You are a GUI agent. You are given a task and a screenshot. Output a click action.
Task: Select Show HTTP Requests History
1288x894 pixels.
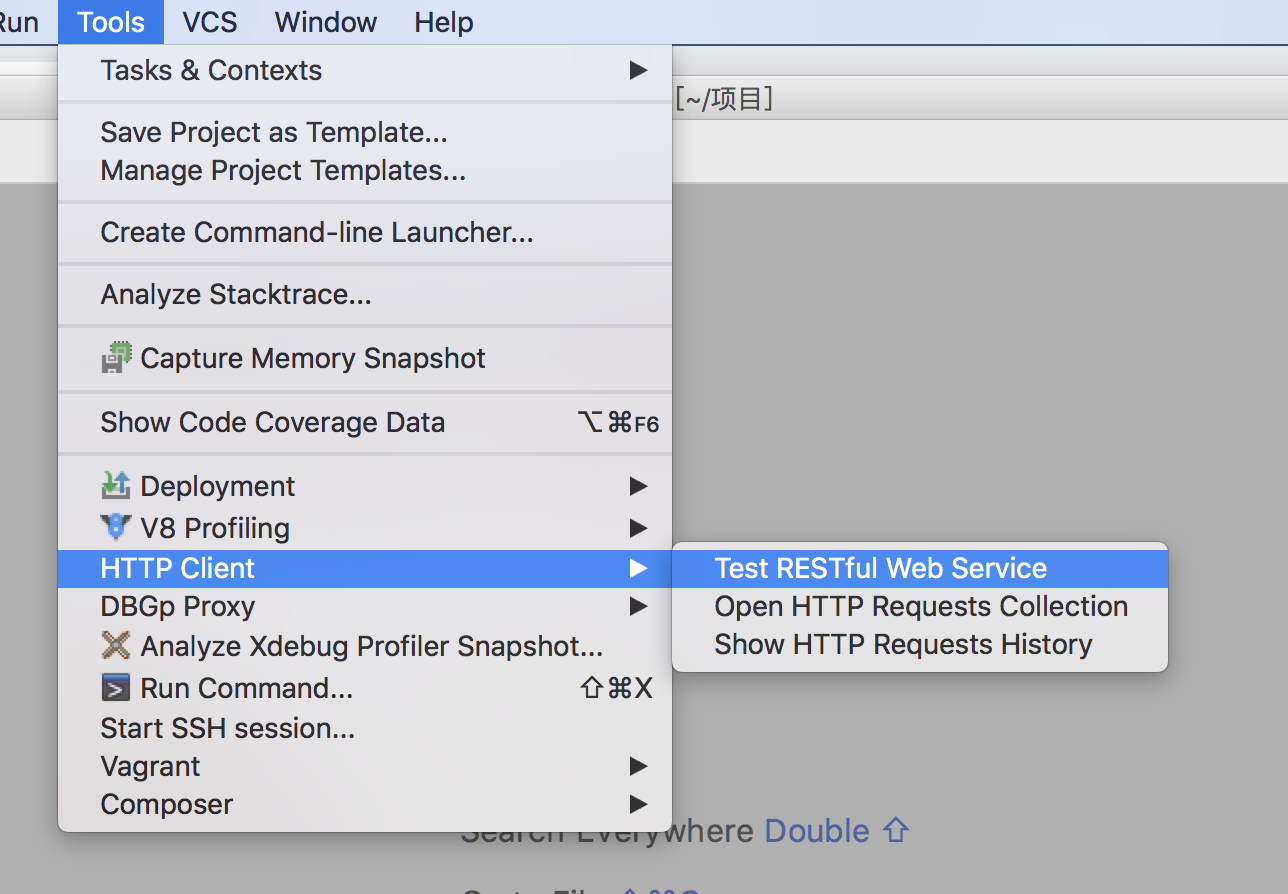920,644
